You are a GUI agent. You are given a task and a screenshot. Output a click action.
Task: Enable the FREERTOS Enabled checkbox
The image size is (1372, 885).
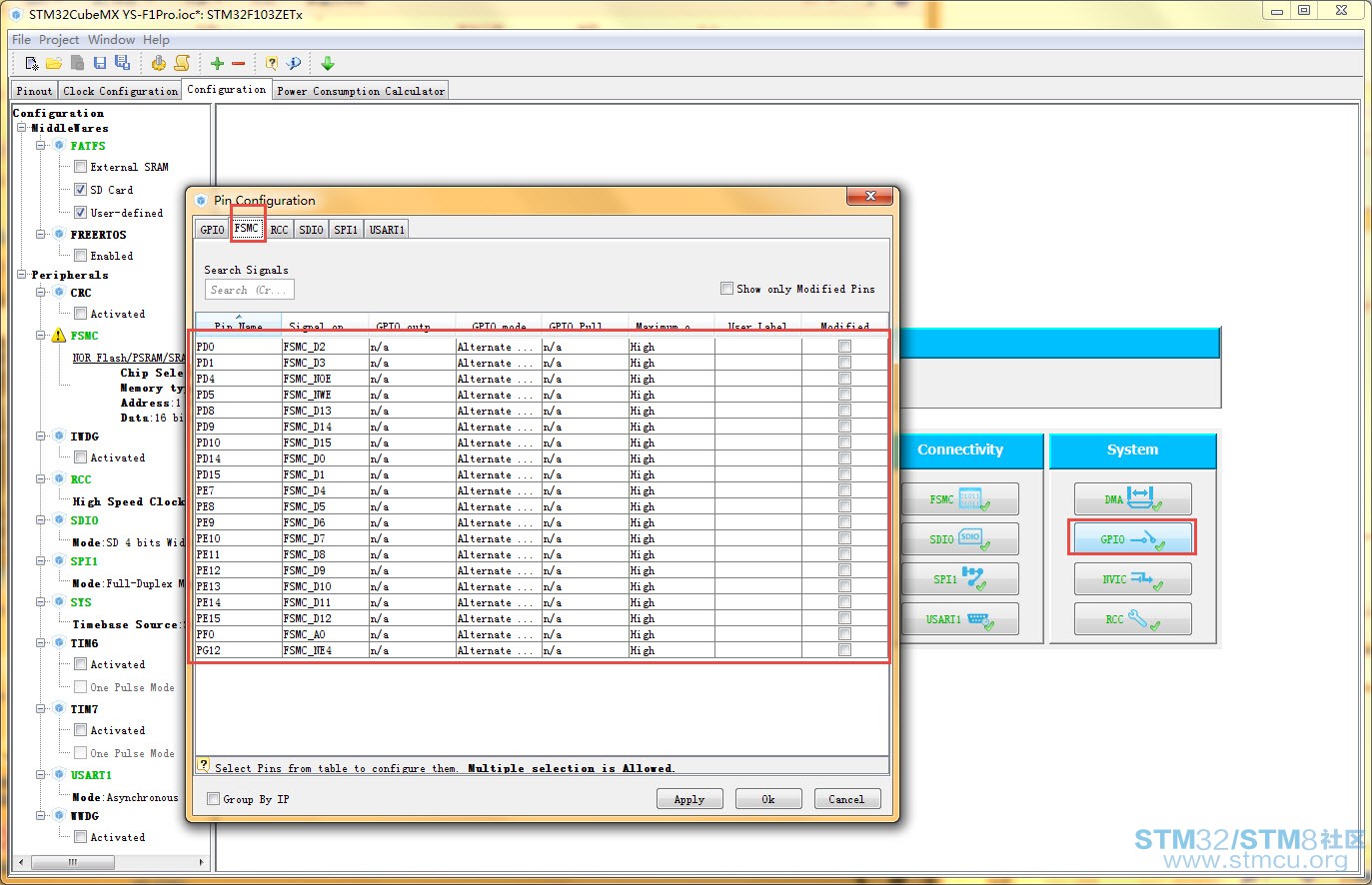(80, 256)
